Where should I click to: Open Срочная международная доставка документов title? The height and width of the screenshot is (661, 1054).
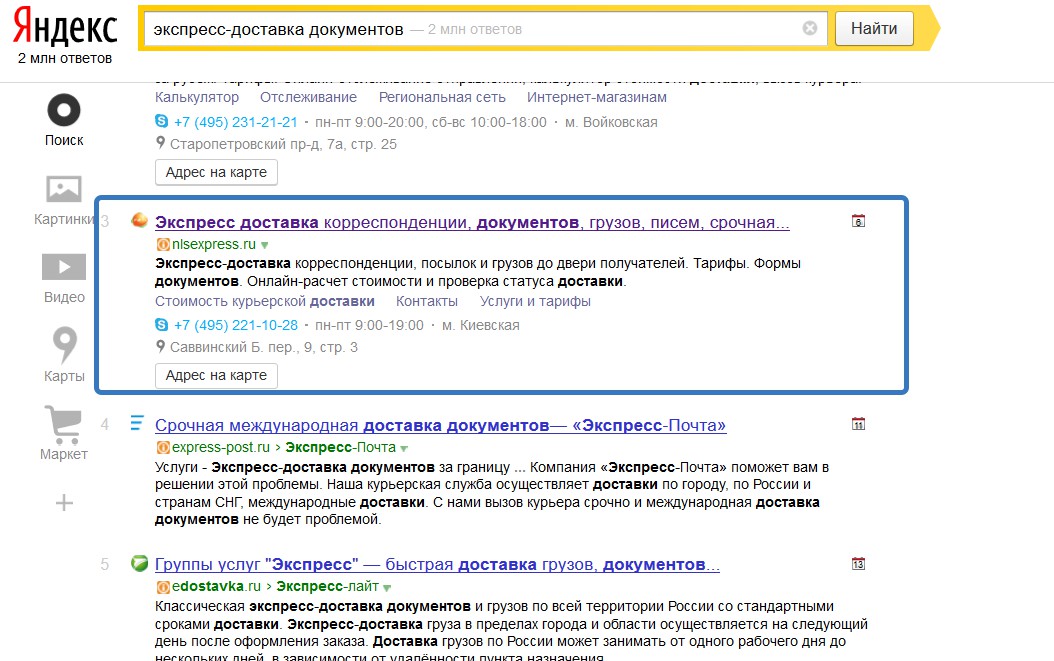(x=440, y=426)
